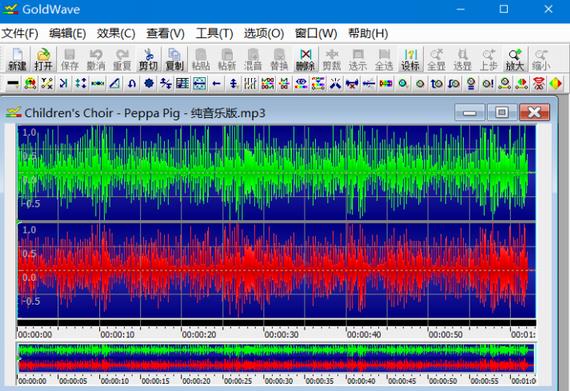Click the 混音 (Mix) toolbar button
570x391 pixels.
253,59
